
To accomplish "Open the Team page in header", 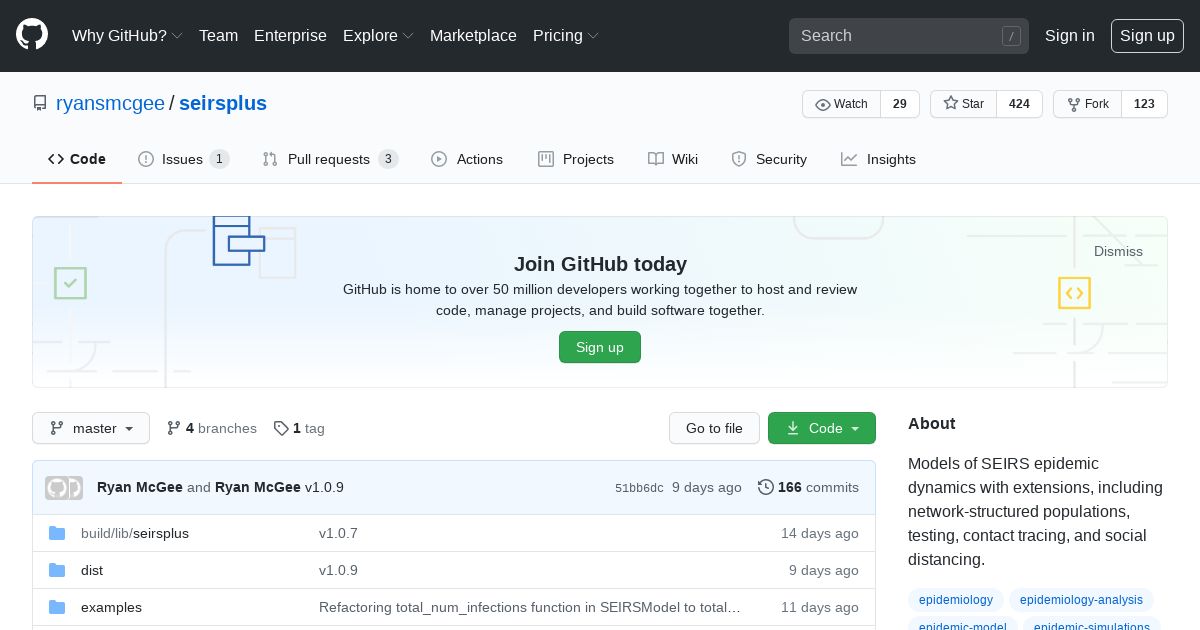I will click(218, 35).
